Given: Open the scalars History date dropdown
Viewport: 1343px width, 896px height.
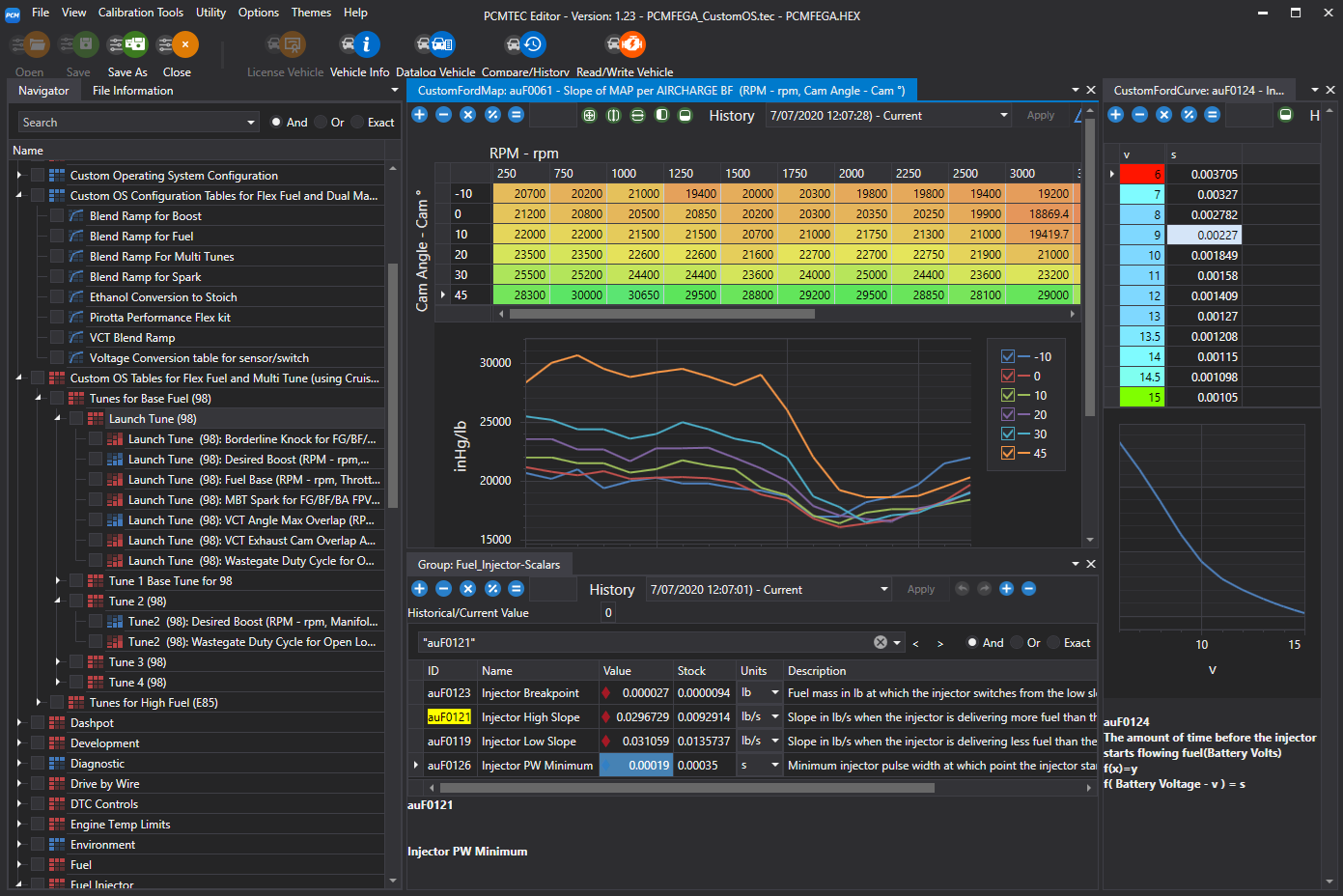Looking at the screenshot, I should [x=884, y=589].
